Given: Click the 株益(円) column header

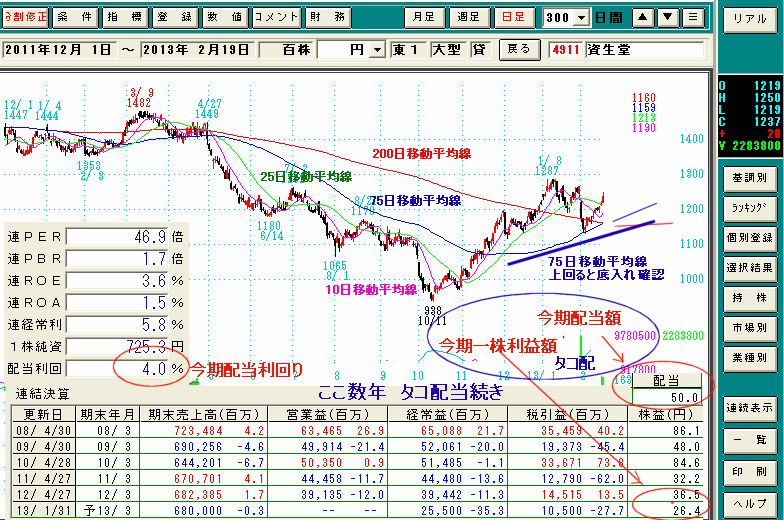Looking at the screenshot, I should 666,414.
